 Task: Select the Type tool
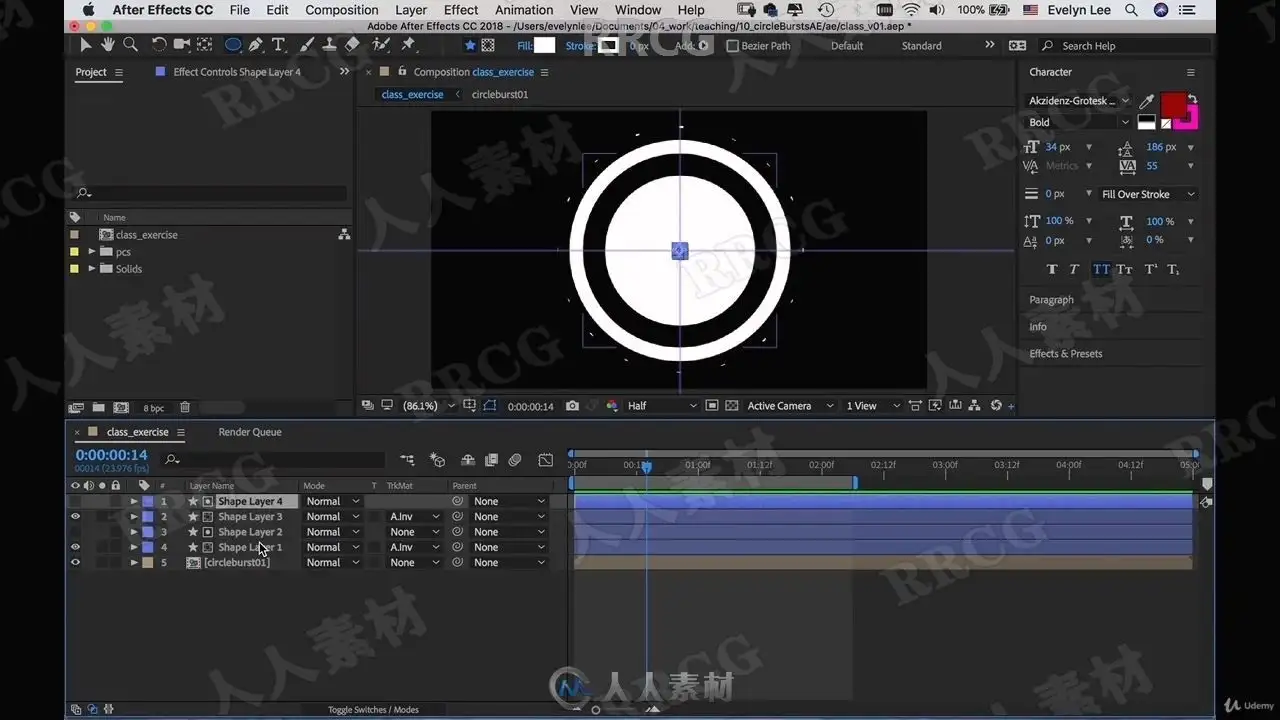click(x=278, y=45)
